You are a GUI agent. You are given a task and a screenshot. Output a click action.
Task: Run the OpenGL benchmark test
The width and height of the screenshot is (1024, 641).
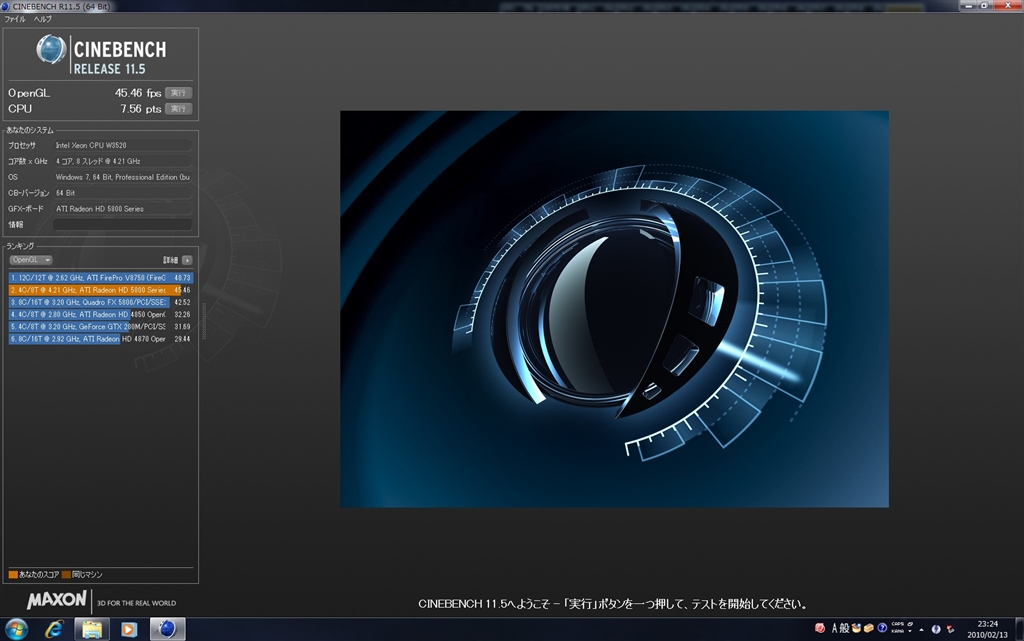point(178,93)
